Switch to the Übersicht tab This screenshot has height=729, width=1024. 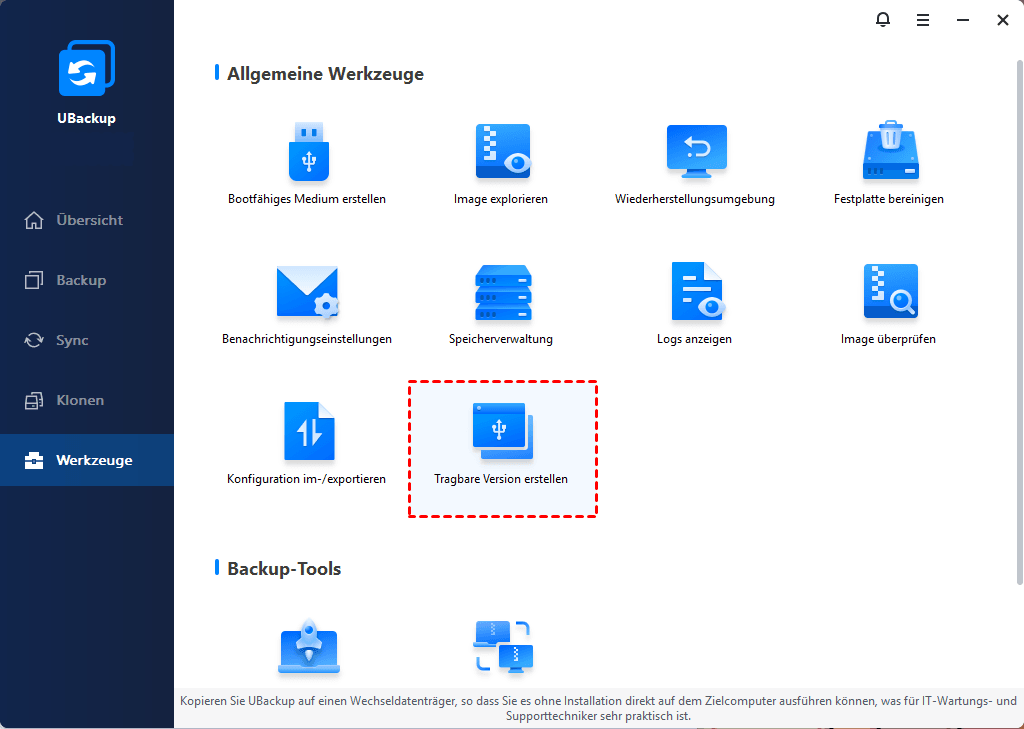(x=88, y=220)
